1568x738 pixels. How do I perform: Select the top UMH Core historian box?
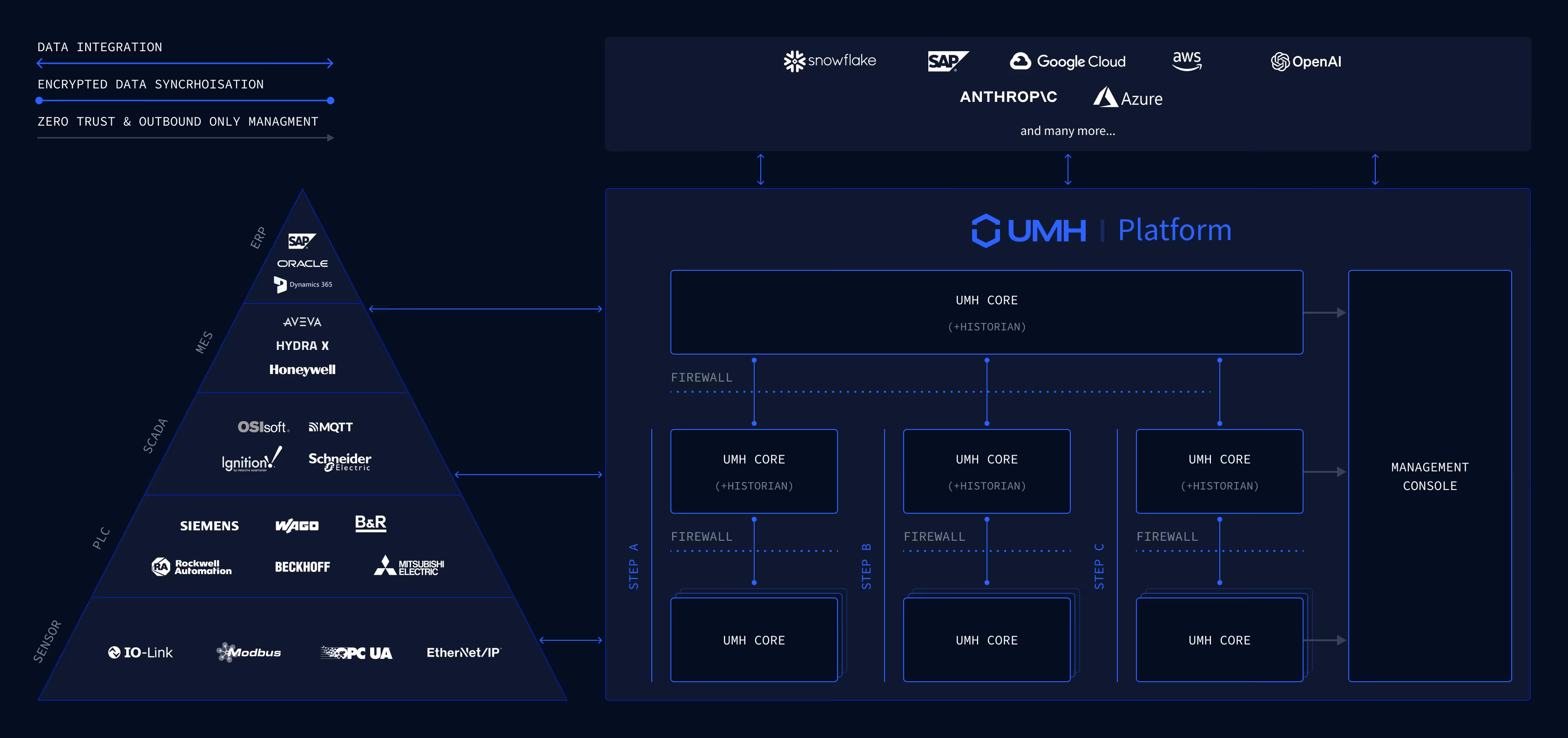point(986,312)
